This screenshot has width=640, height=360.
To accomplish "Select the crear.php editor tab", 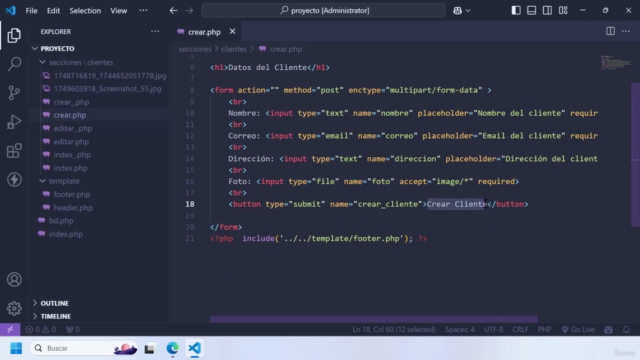I will (204, 32).
